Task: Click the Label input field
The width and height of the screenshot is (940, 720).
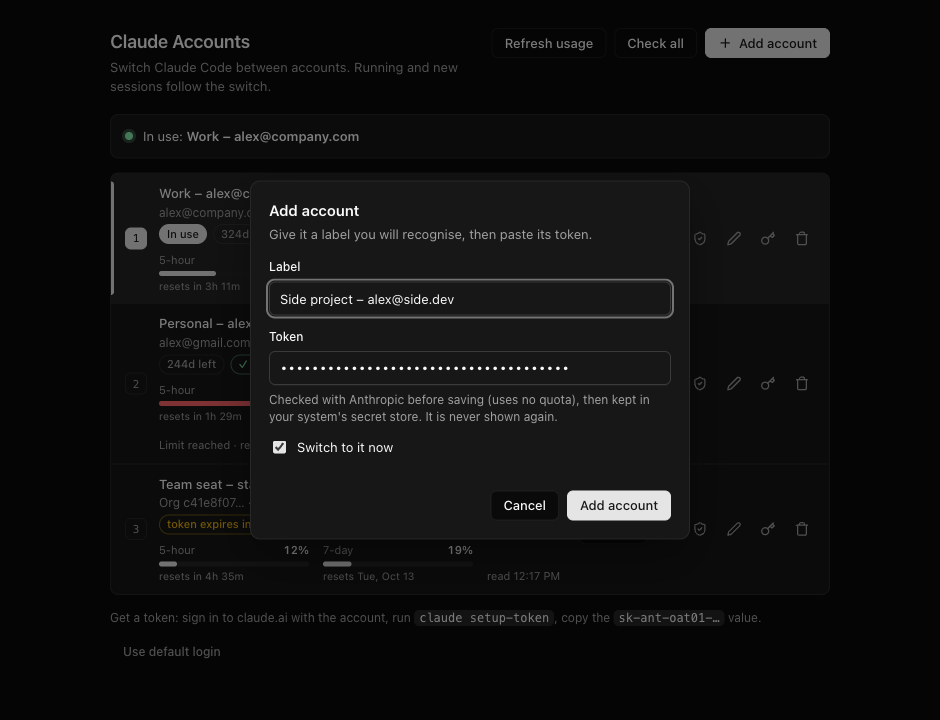Action: coord(470,299)
